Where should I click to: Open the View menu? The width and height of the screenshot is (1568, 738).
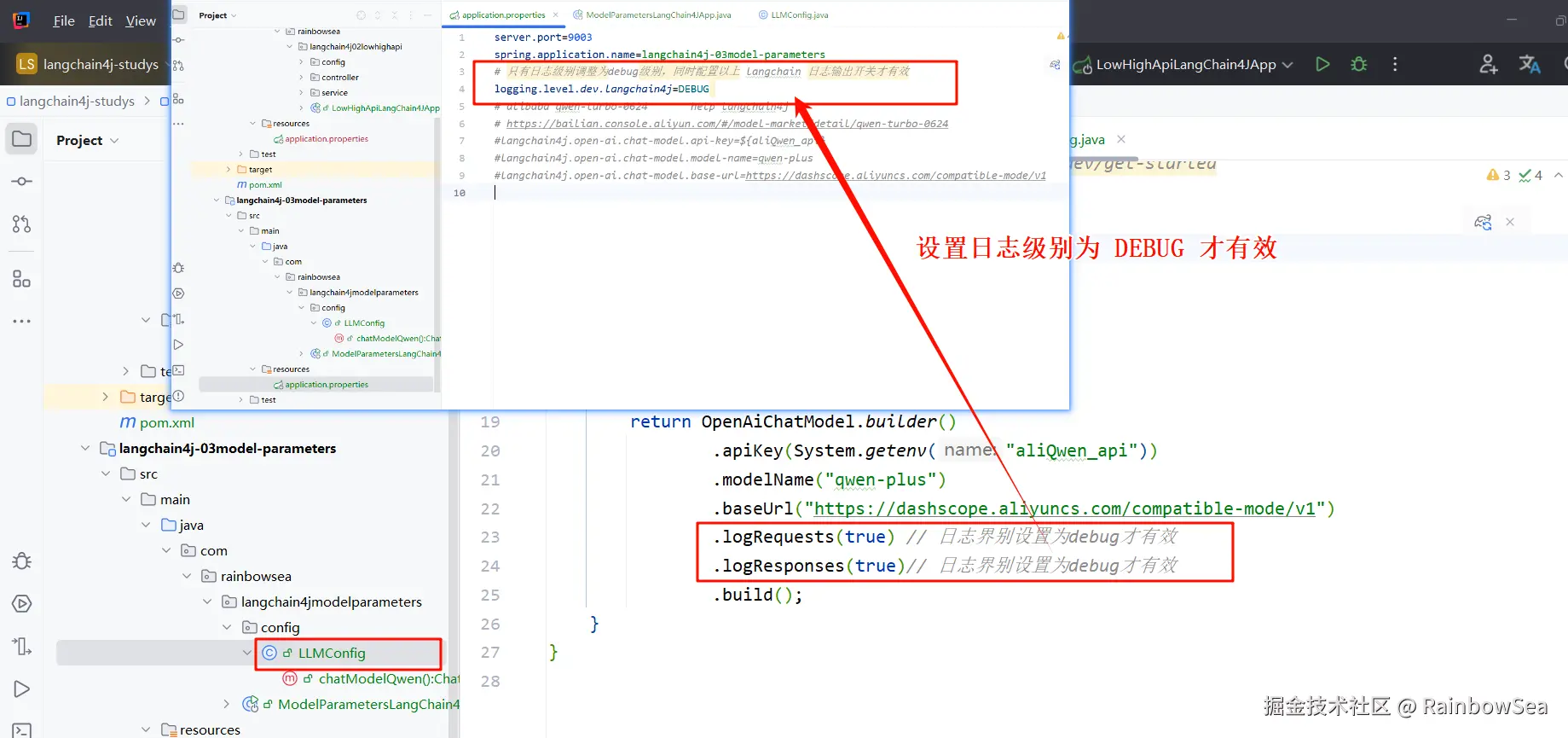click(141, 20)
